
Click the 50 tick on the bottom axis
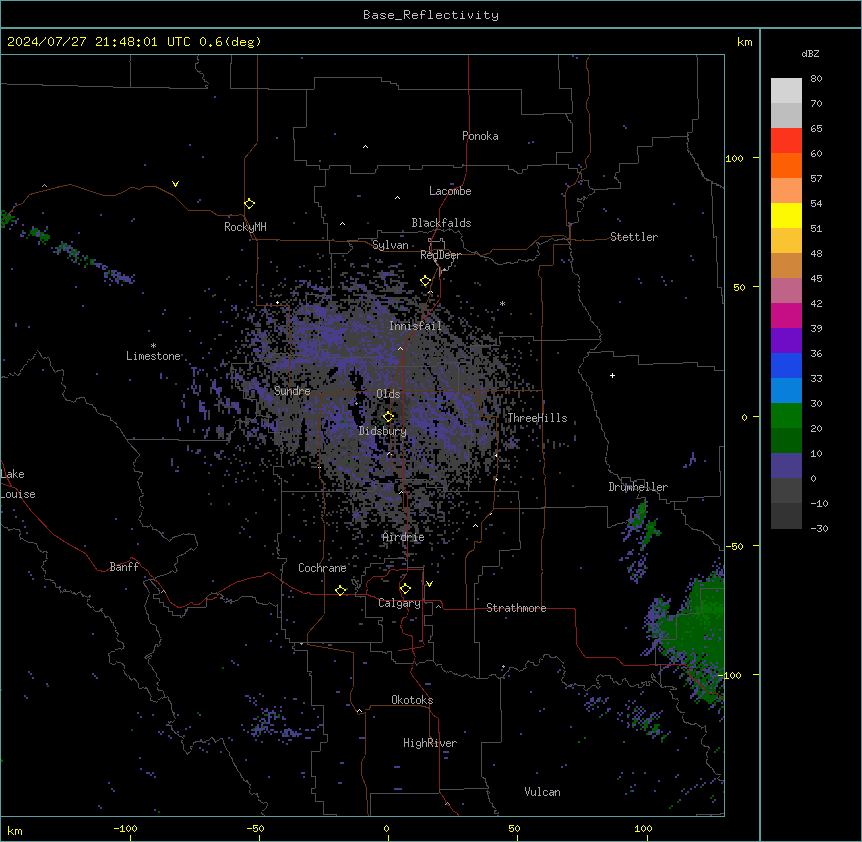(514, 828)
